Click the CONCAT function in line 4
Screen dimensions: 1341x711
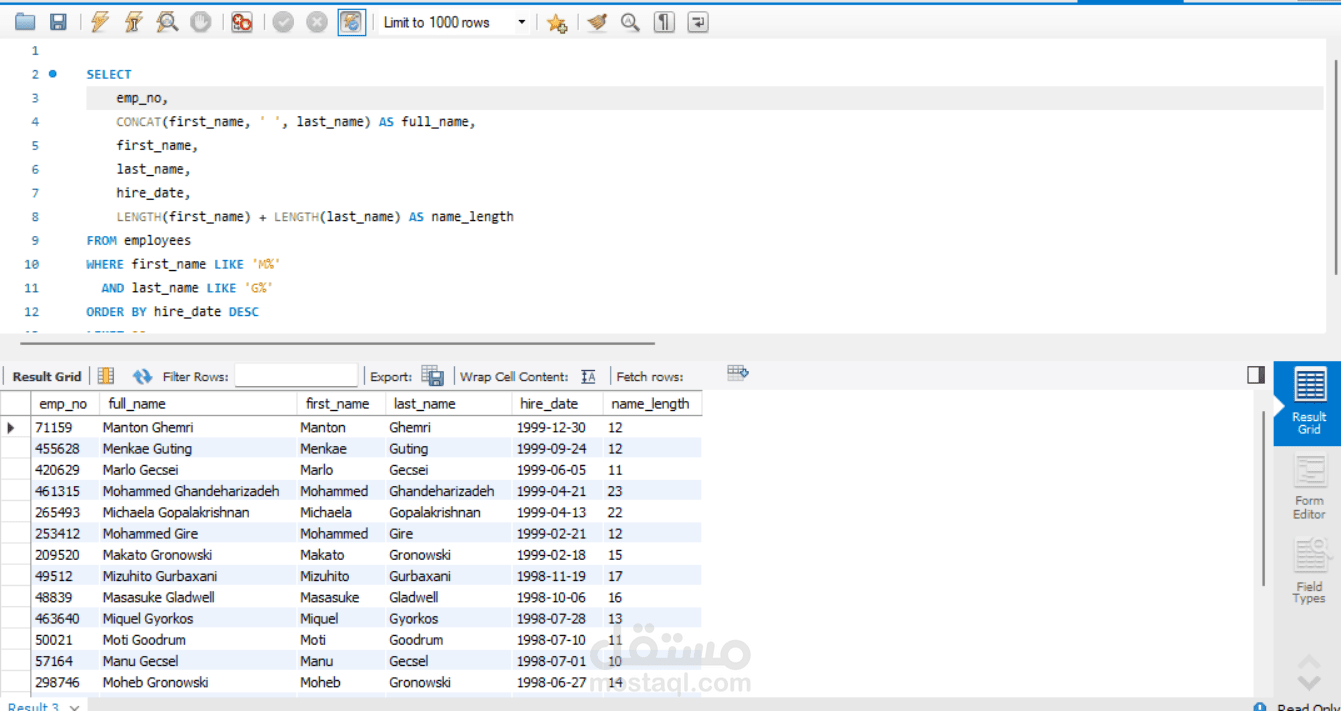[139, 122]
